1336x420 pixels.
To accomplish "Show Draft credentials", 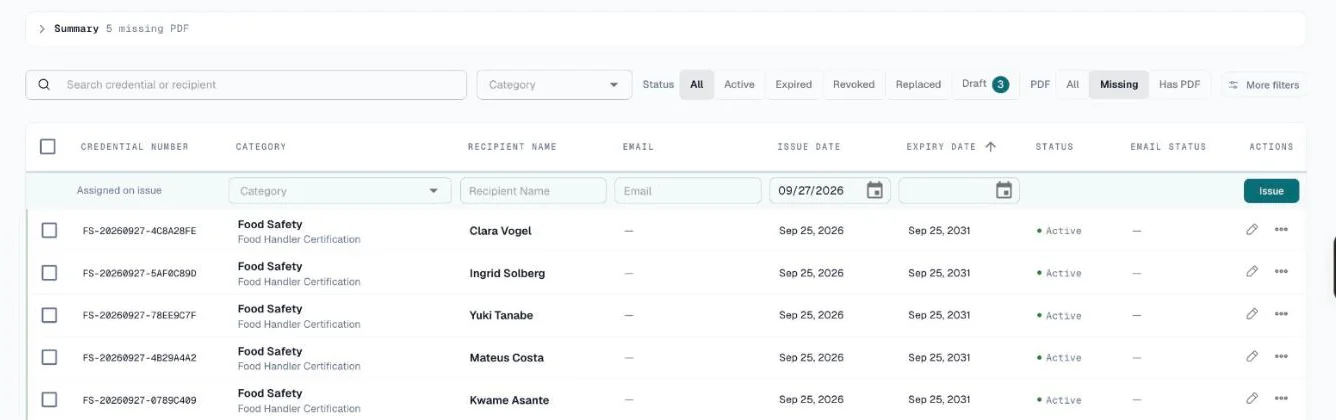I will (985, 84).
